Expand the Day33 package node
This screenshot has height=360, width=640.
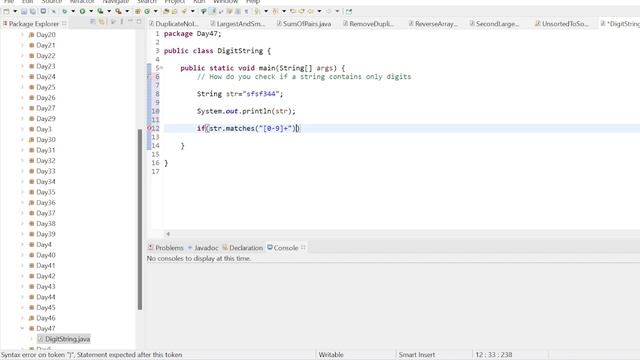(22, 171)
